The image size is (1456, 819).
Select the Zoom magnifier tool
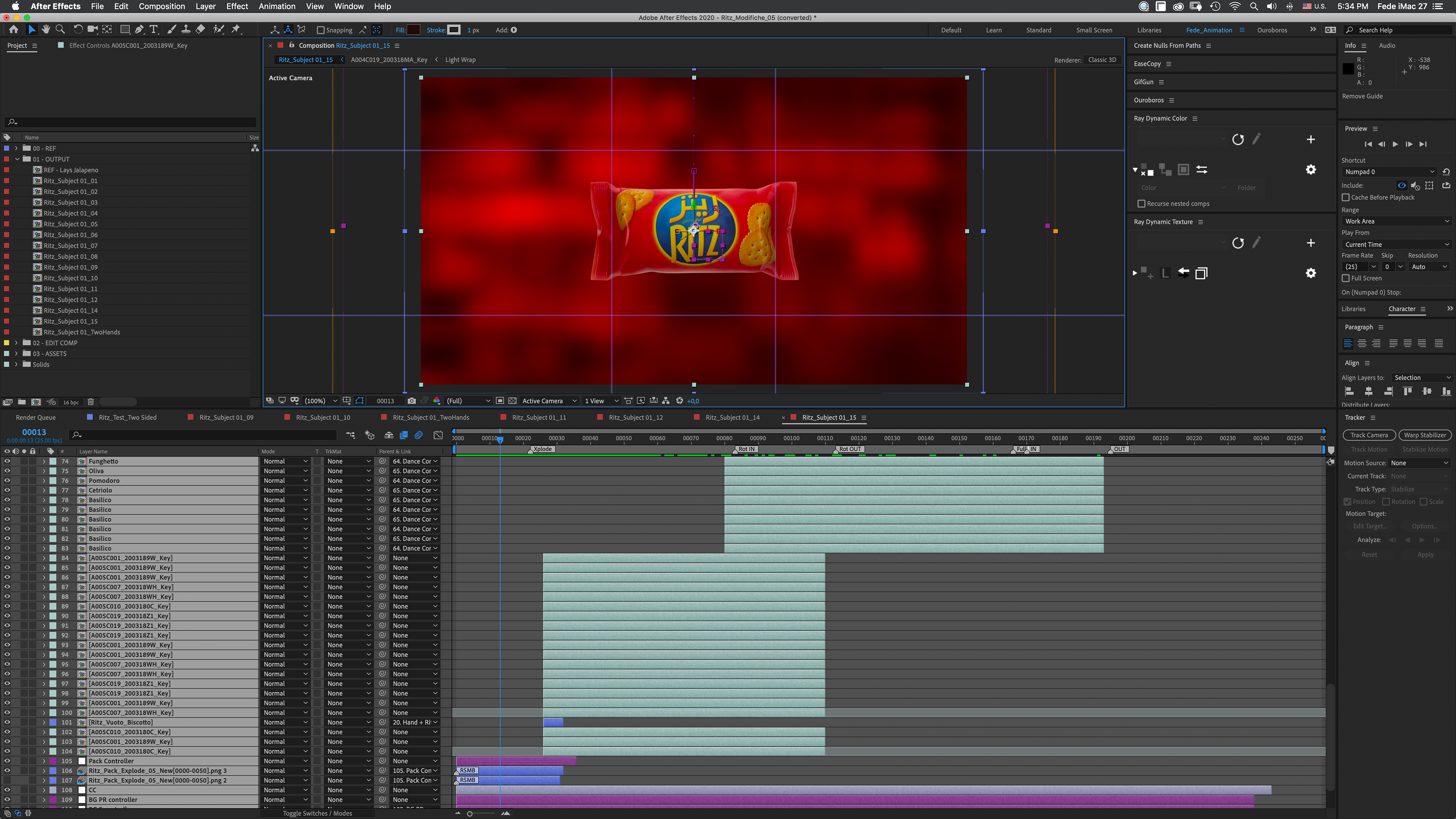[60, 30]
